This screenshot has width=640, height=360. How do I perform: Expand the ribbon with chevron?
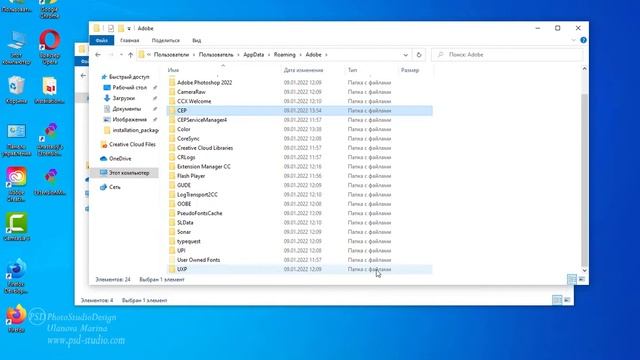[x=573, y=40]
